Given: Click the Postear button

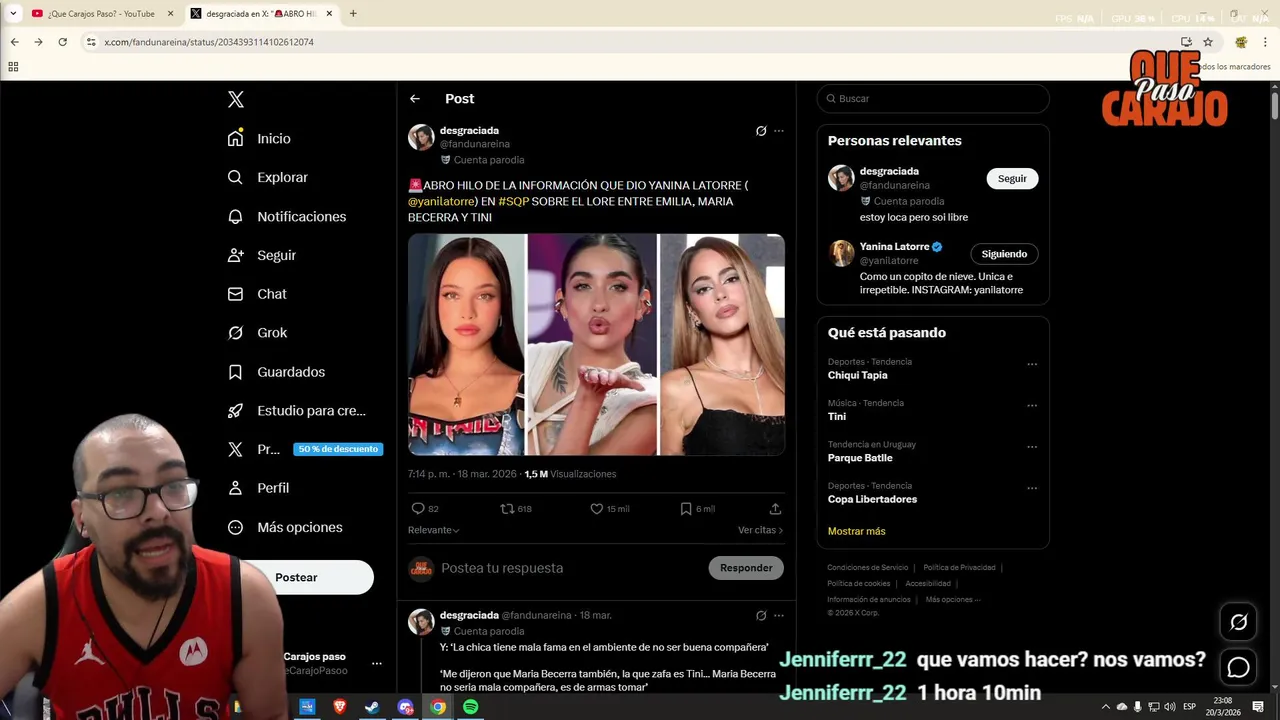Looking at the screenshot, I should (x=296, y=577).
